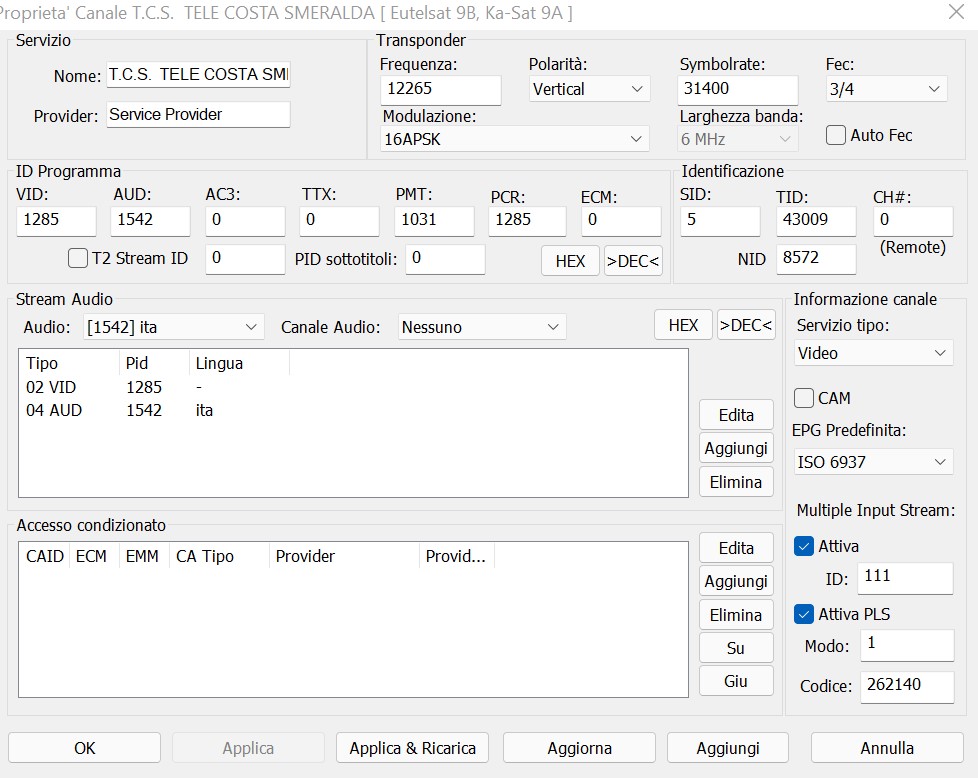Click the Tipo column header
The image size is (978, 778).
click(x=70, y=363)
